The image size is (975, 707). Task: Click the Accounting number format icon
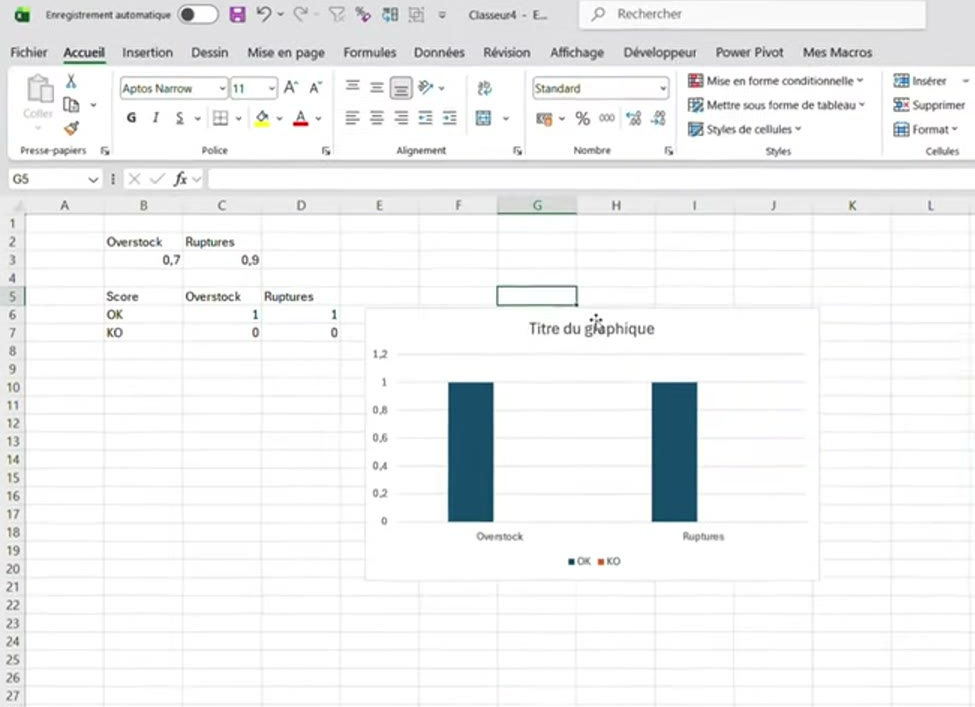click(544, 118)
